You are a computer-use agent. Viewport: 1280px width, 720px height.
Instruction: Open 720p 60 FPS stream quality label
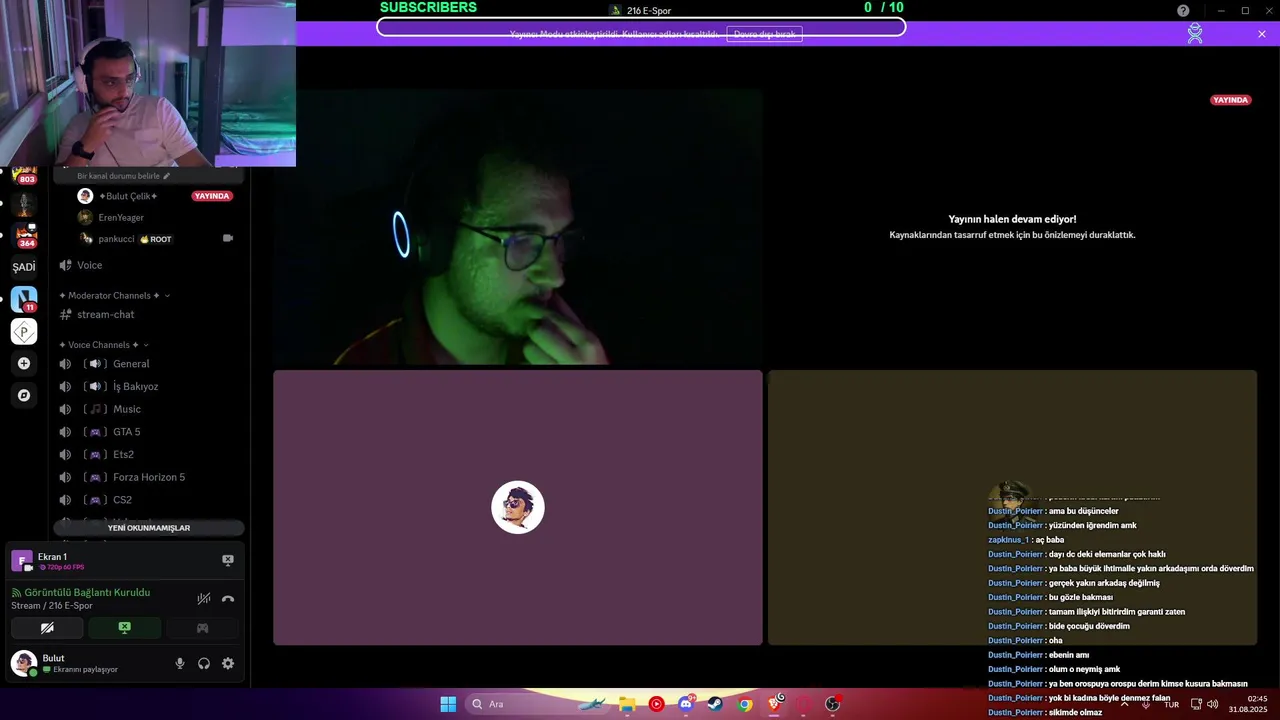coord(62,567)
